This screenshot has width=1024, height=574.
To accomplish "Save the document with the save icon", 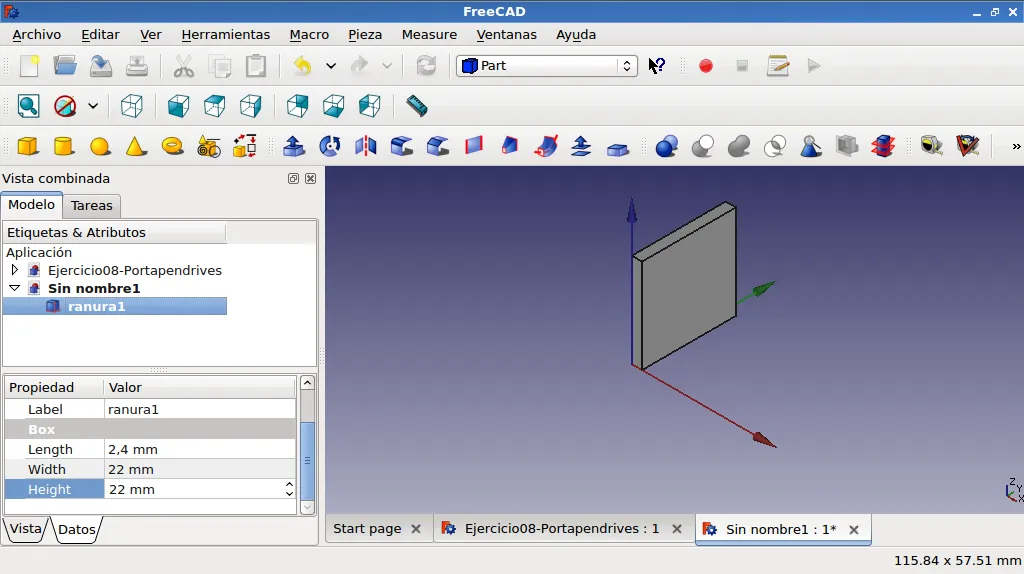I will pyautogui.click(x=101, y=66).
